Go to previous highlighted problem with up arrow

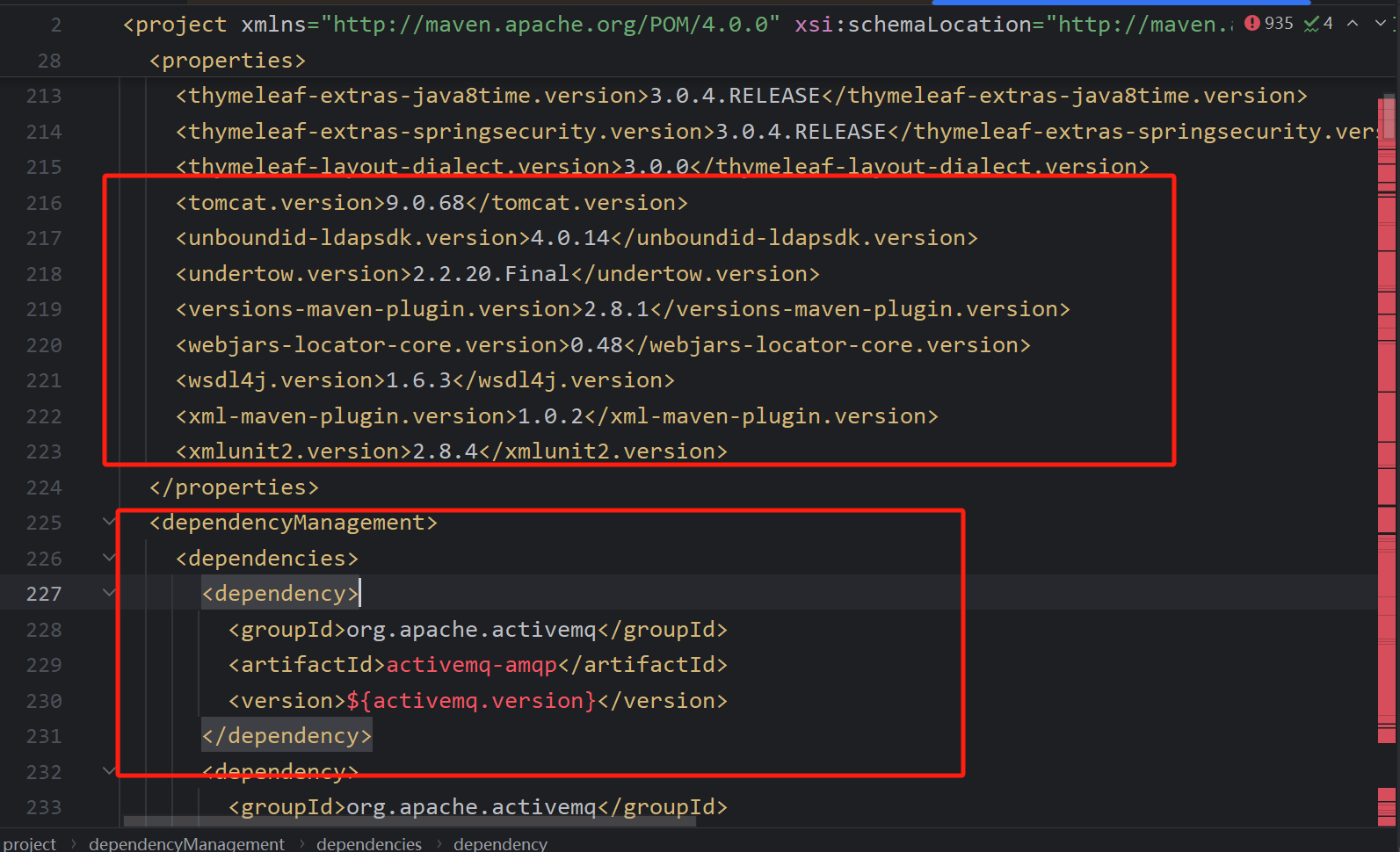(1353, 24)
